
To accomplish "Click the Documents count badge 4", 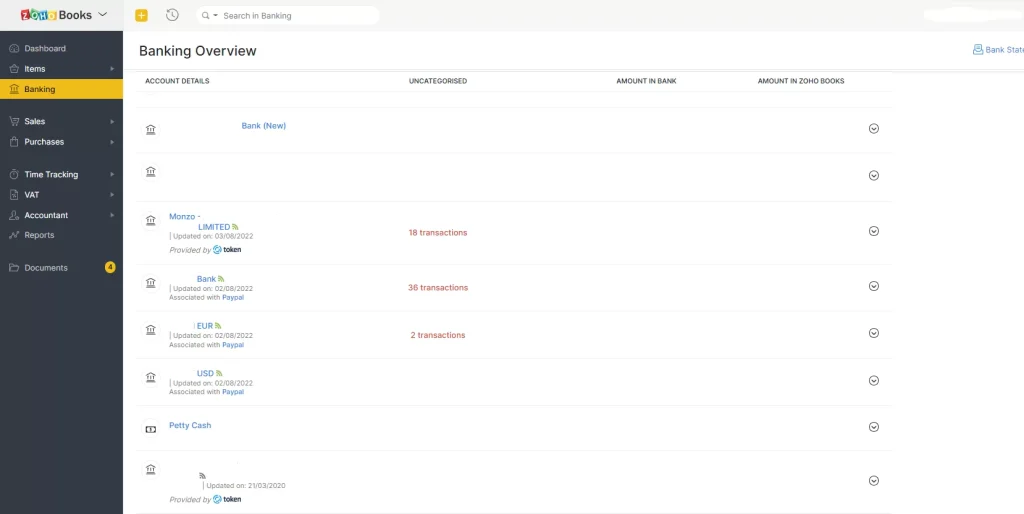I will tap(110, 267).
